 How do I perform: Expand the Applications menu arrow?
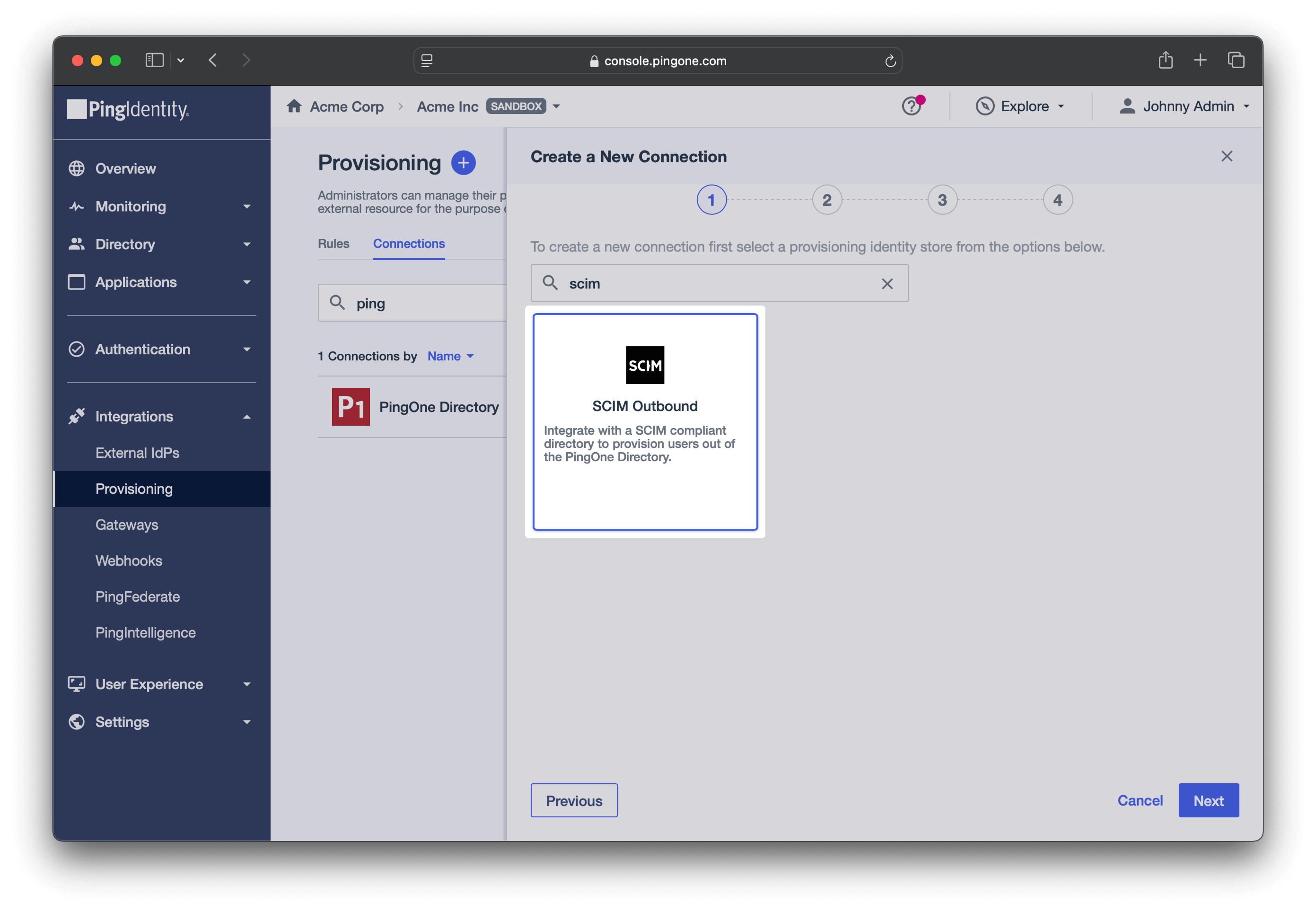pos(246,282)
